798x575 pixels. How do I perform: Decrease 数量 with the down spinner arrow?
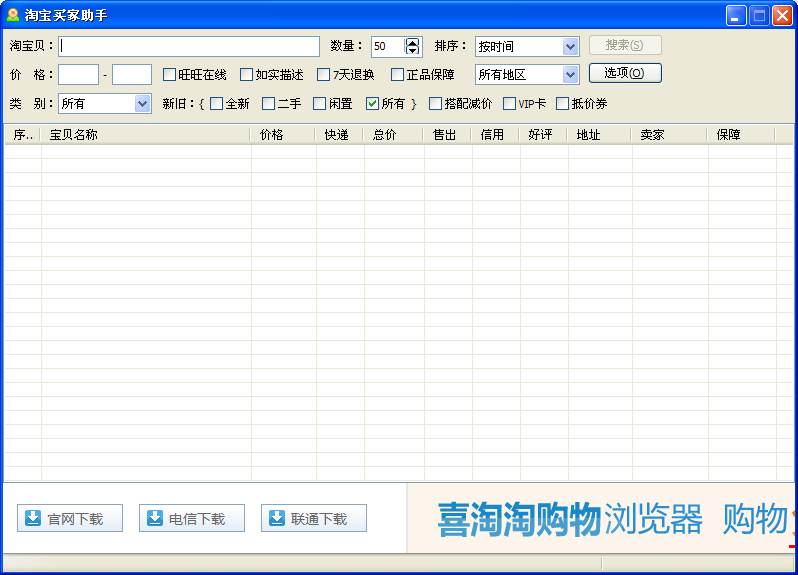(x=412, y=50)
